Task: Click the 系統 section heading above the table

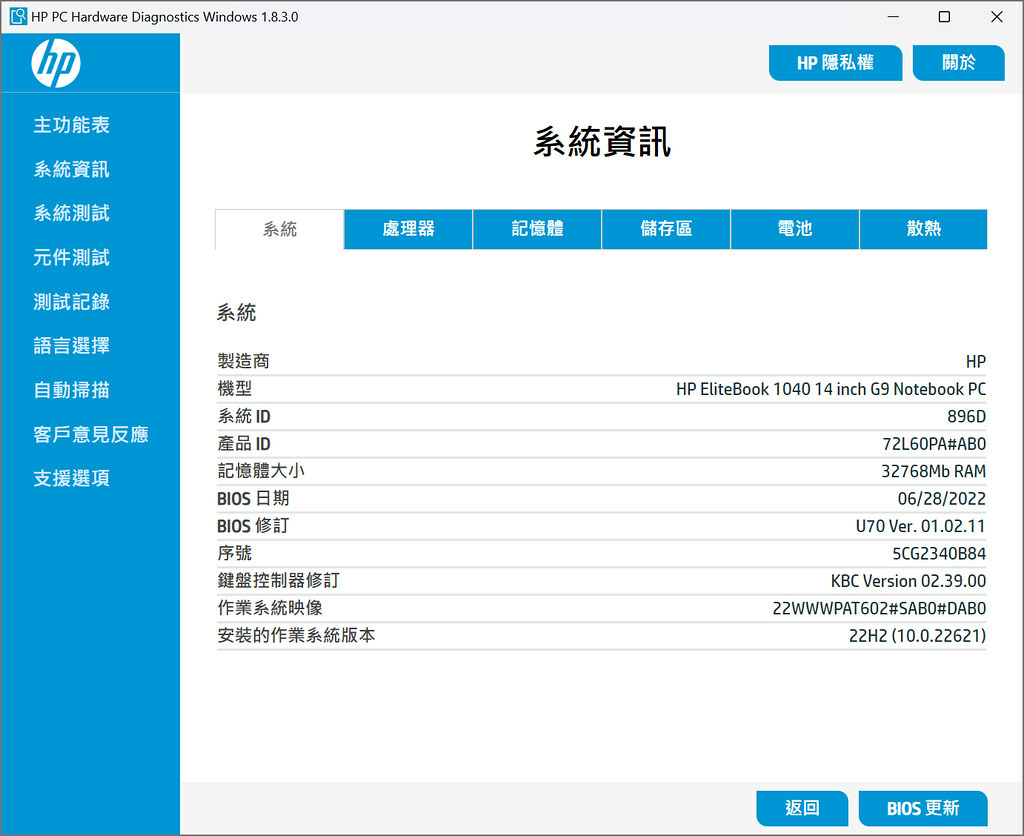Action: coord(236,313)
